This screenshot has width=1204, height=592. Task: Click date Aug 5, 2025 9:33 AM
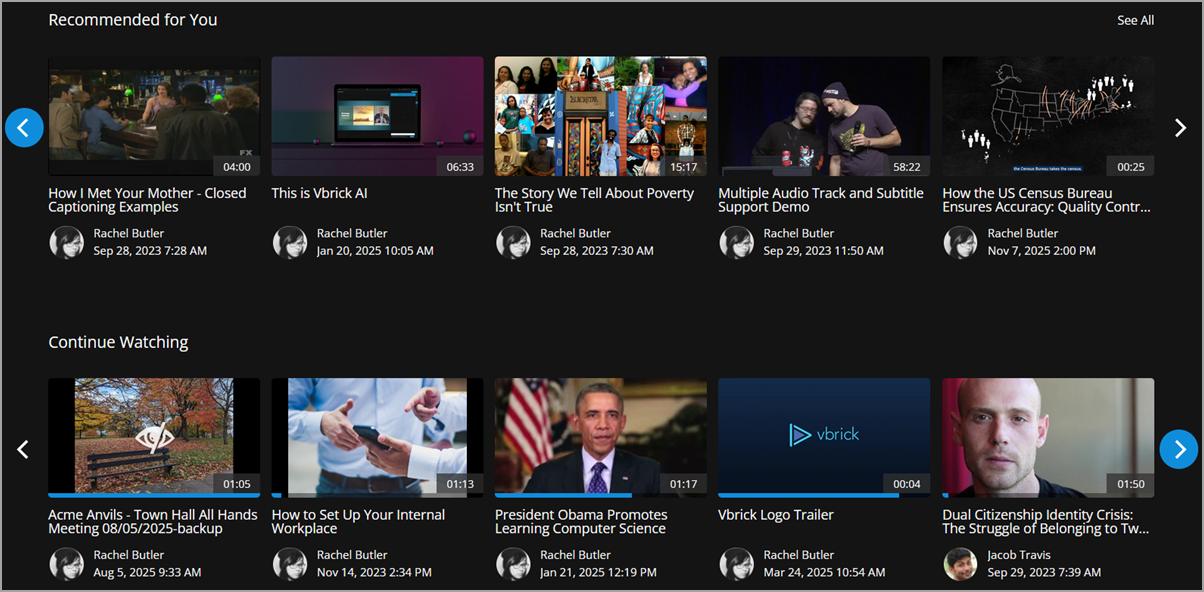(147, 573)
